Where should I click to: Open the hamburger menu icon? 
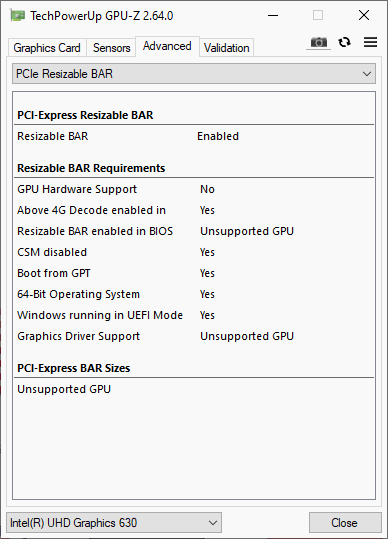coord(370,42)
